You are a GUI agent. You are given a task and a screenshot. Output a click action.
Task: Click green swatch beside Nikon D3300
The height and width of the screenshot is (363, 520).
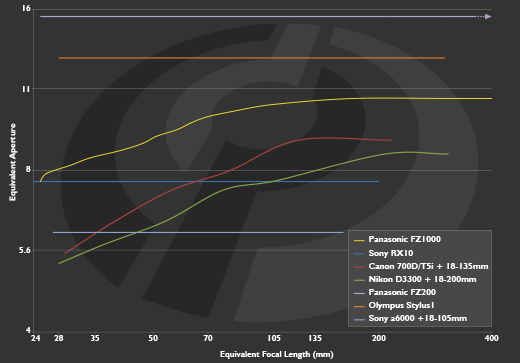coord(359,280)
